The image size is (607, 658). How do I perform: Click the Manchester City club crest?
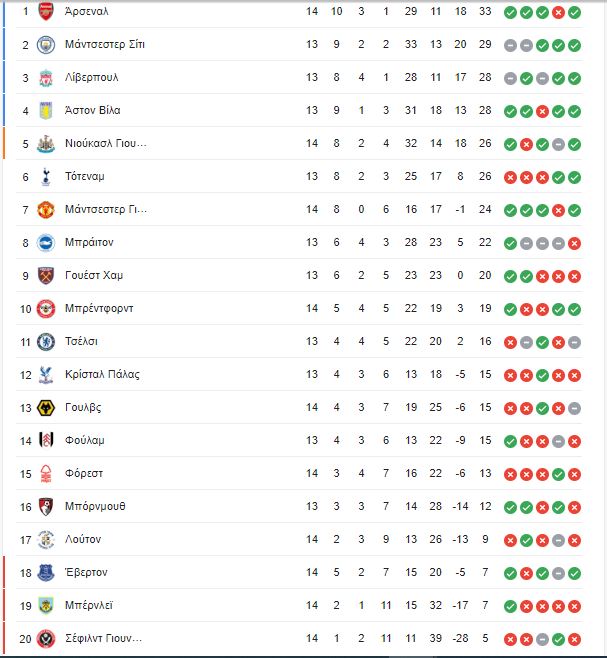pos(46,44)
